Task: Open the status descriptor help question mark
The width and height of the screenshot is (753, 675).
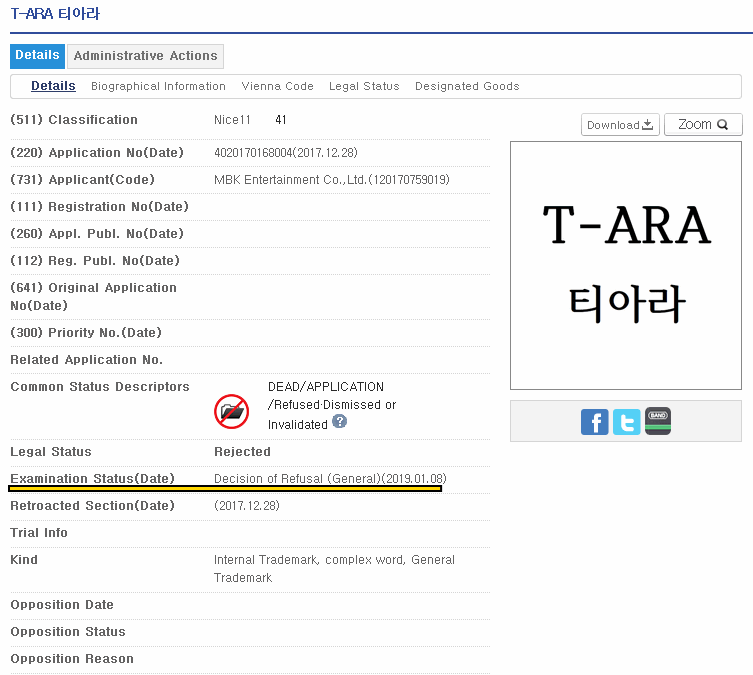Action: pos(340,422)
